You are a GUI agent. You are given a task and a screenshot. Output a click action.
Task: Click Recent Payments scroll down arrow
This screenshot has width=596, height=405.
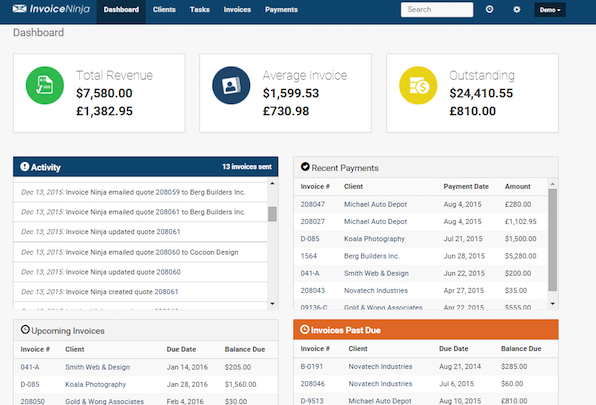click(x=553, y=304)
